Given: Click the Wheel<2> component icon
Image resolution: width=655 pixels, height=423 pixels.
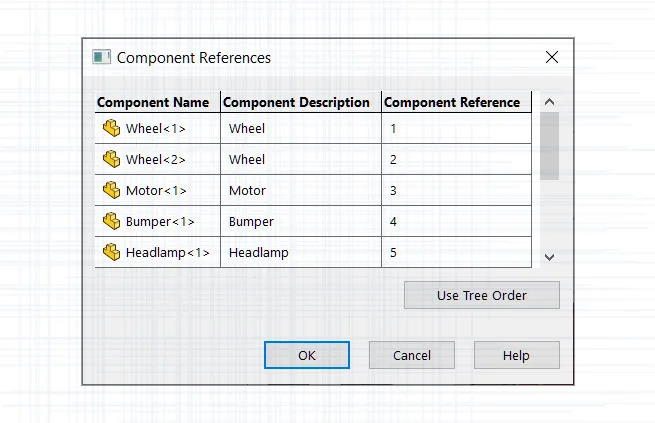Looking at the screenshot, I should click(x=112, y=159).
